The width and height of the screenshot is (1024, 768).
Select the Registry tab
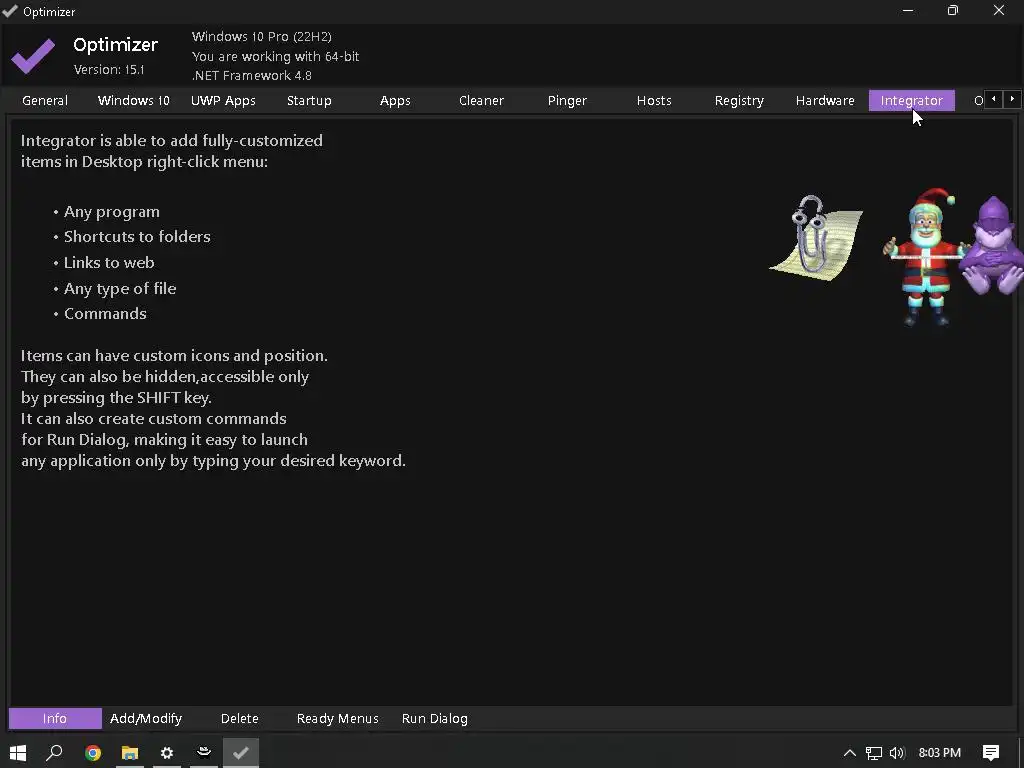739,101
